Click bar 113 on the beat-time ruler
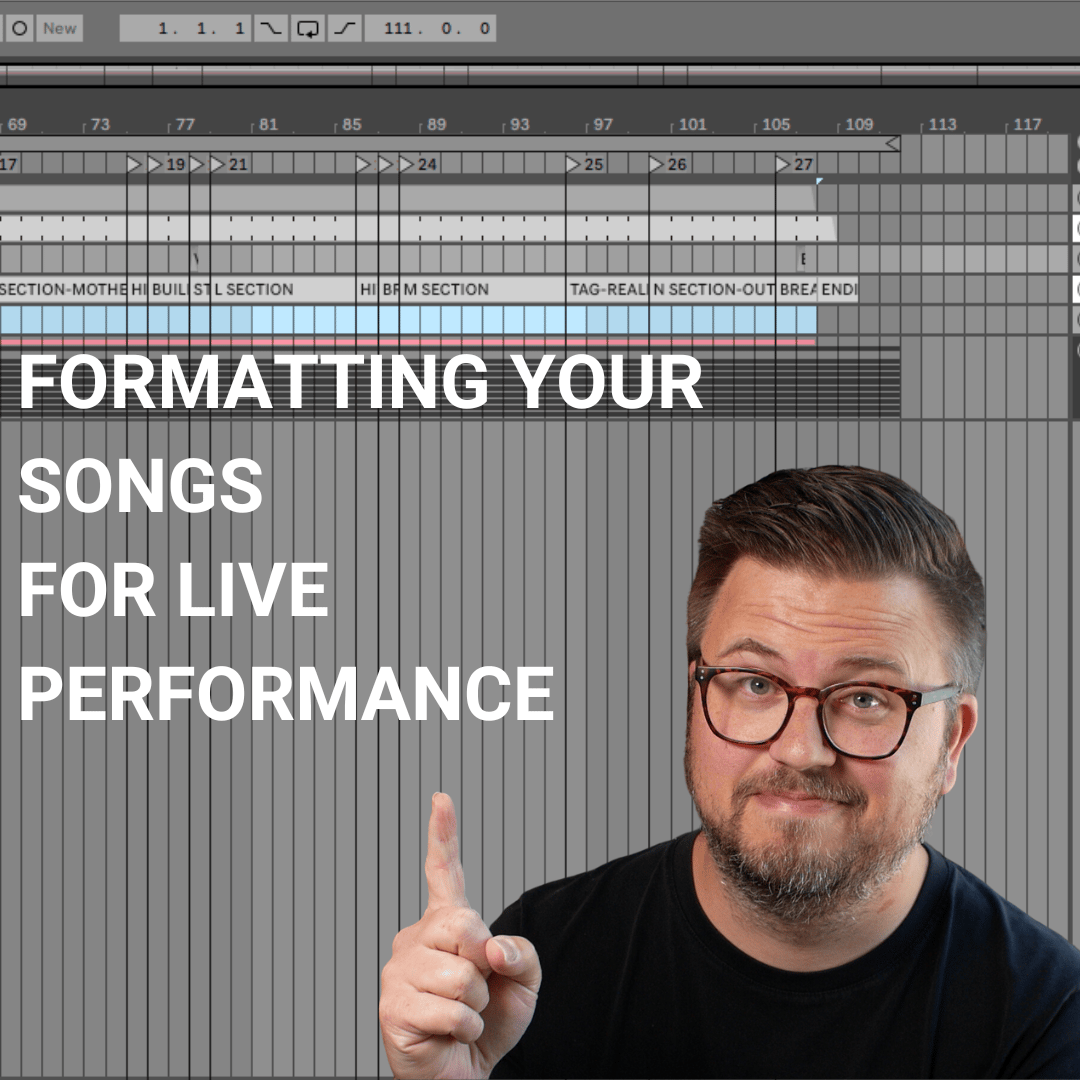 942,125
